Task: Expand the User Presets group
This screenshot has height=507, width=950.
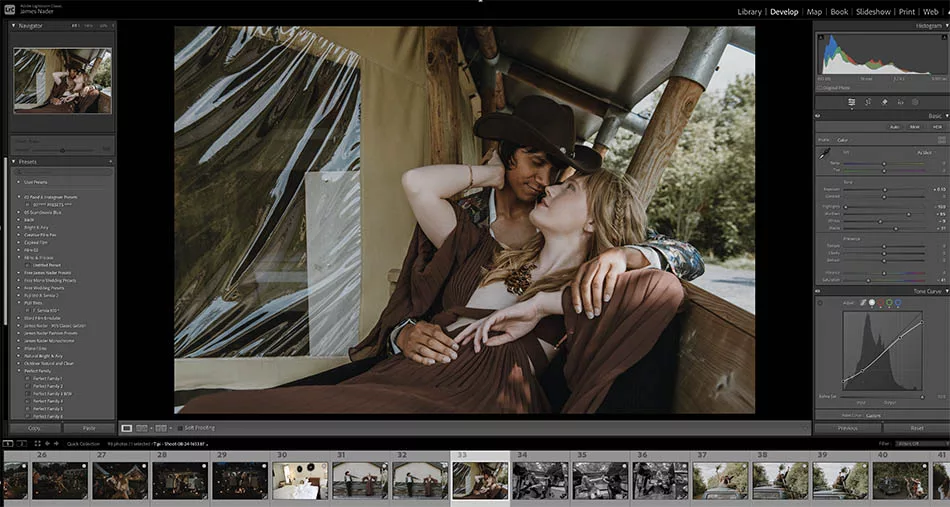Action: [x=19, y=182]
